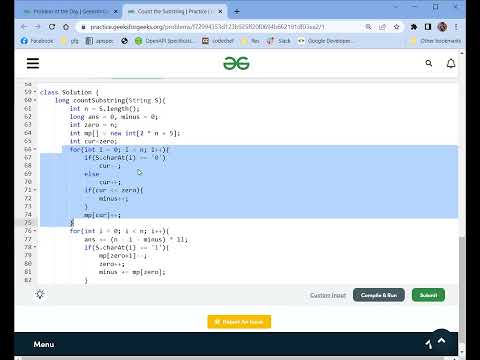The height and width of the screenshot is (360, 480).
Task: Click the 'int zero = n;' line
Action: point(93,125)
